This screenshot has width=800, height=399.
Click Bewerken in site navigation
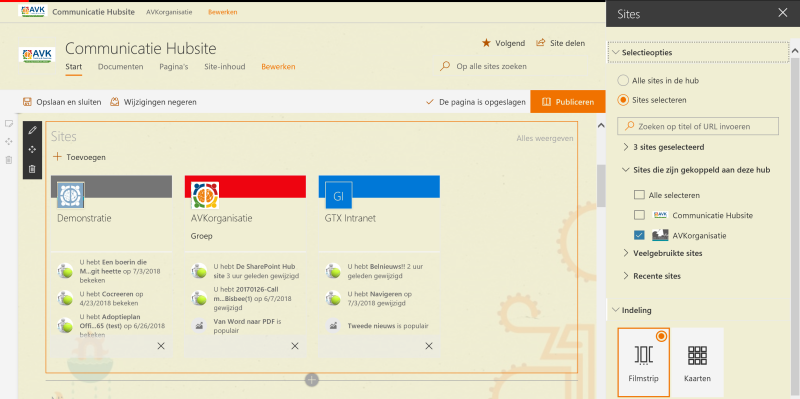tap(278, 67)
